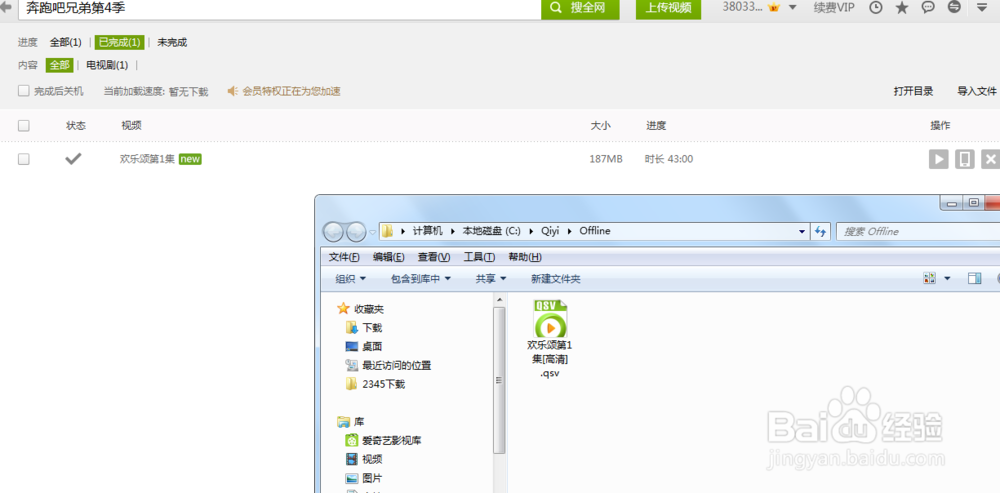The image size is (1000, 493).
Task: Click the completed checkmark status icon for 欢乐颂第1集
Action: [x=73, y=159]
